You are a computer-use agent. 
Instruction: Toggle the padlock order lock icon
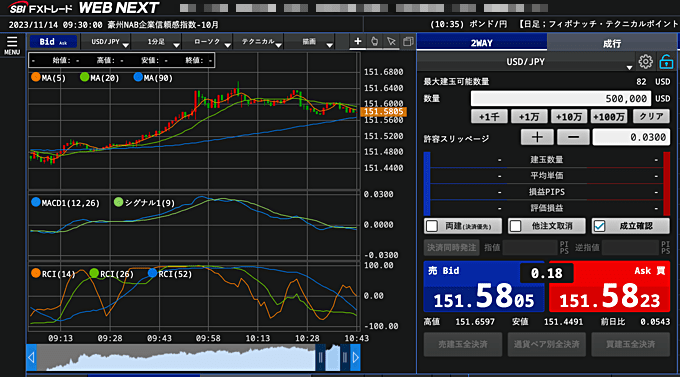(666, 62)
